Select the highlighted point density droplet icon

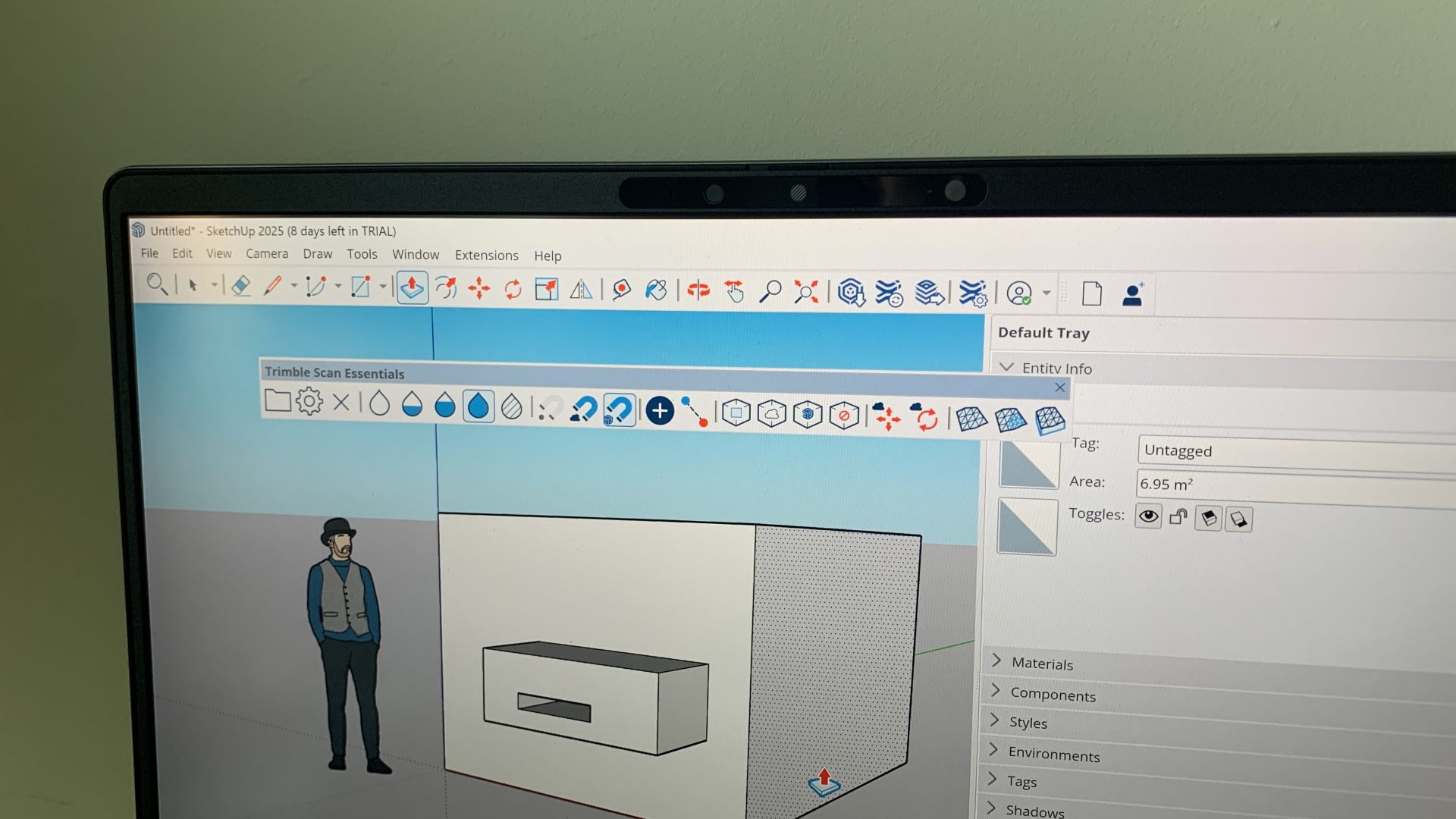[479, 406]
